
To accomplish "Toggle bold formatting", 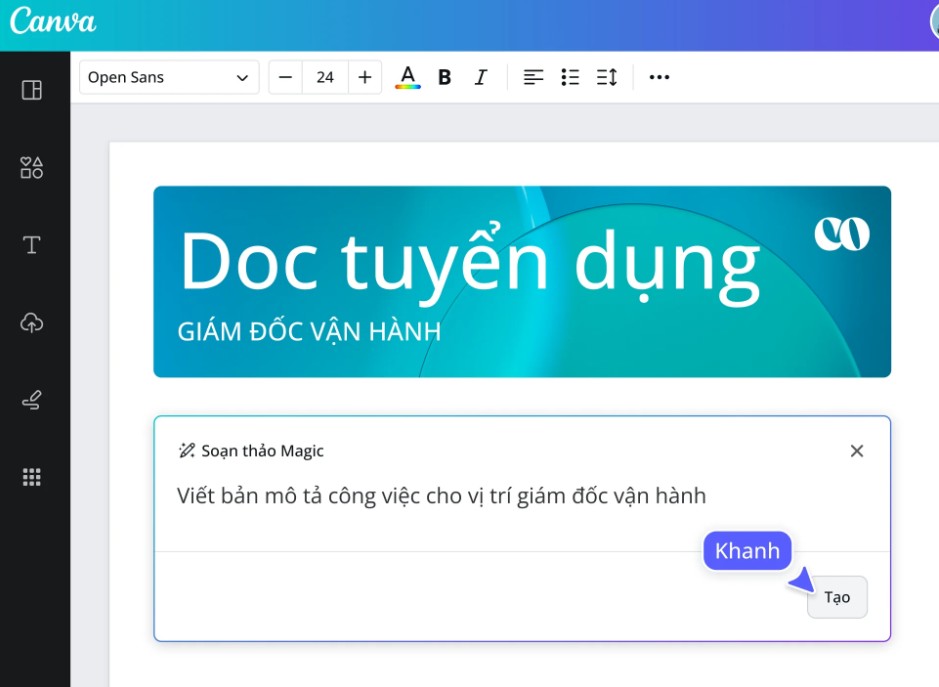I will click(444, 77).
